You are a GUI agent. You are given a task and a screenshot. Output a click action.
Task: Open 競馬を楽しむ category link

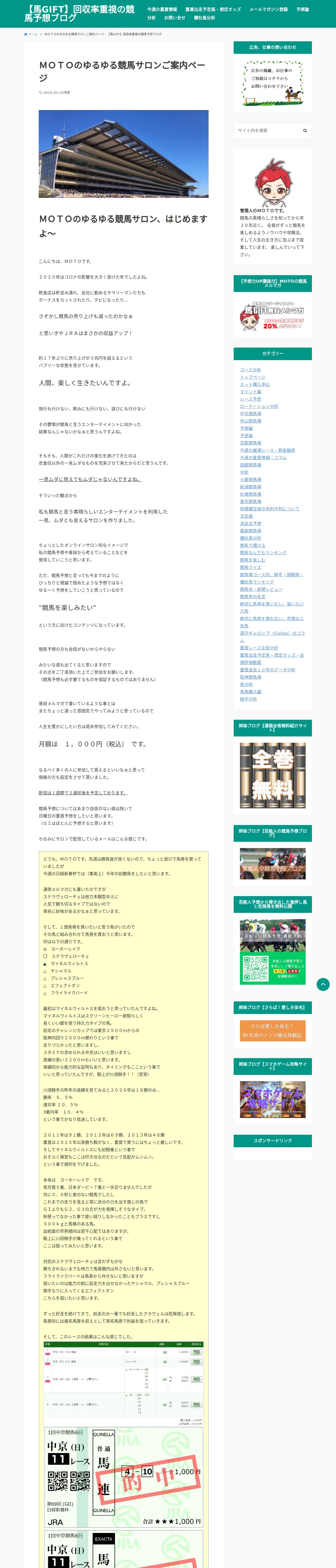253,560
